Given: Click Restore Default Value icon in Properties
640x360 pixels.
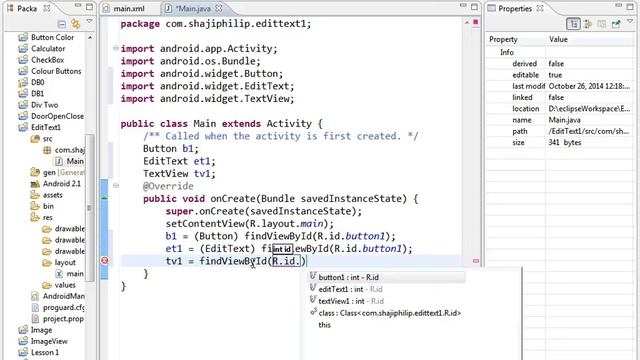Looking at the screenshot, I should tap(602, 24).
